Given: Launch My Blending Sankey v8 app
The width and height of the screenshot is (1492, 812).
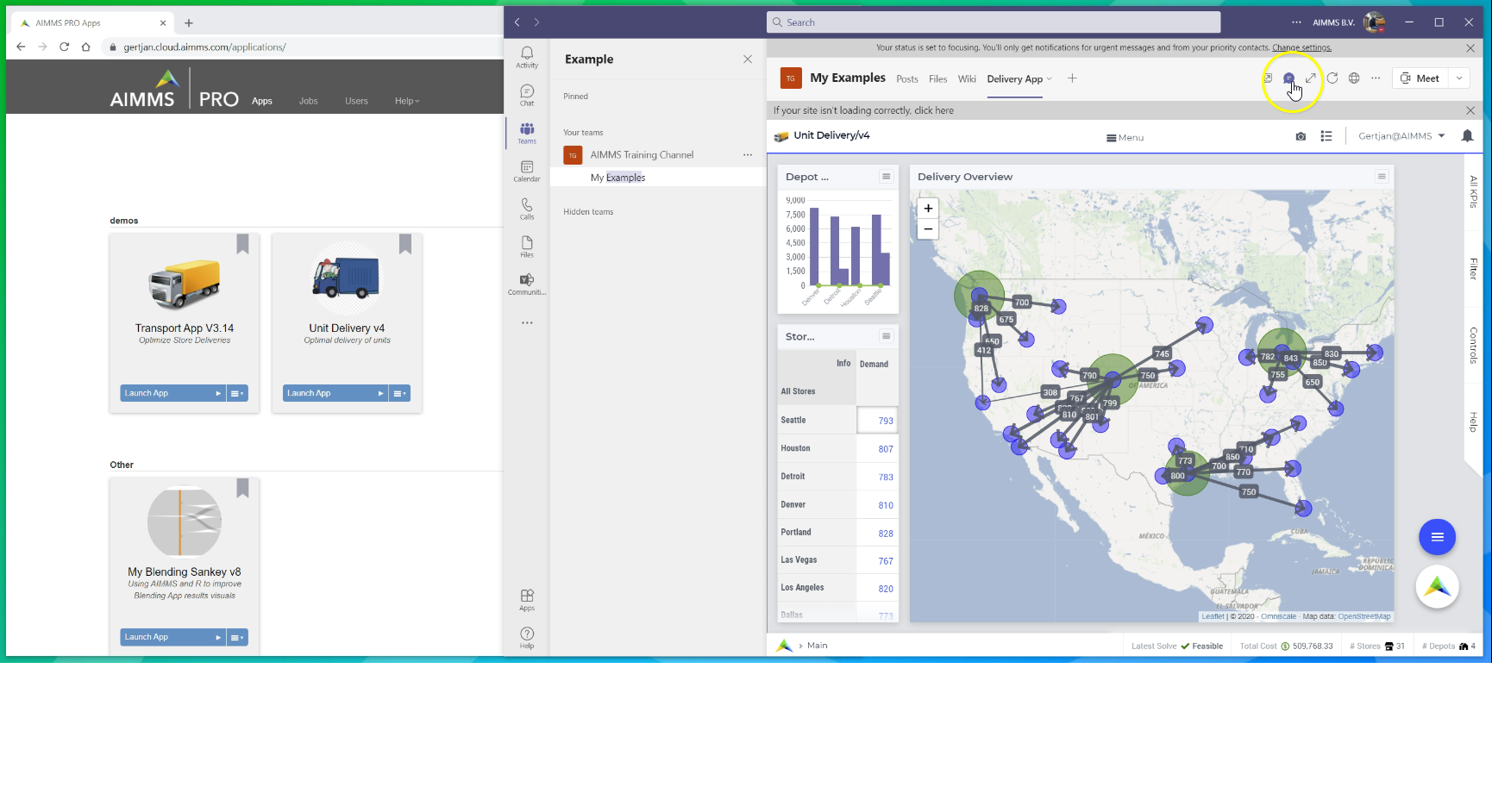Looking at the screenshot, I should [172, 637].
